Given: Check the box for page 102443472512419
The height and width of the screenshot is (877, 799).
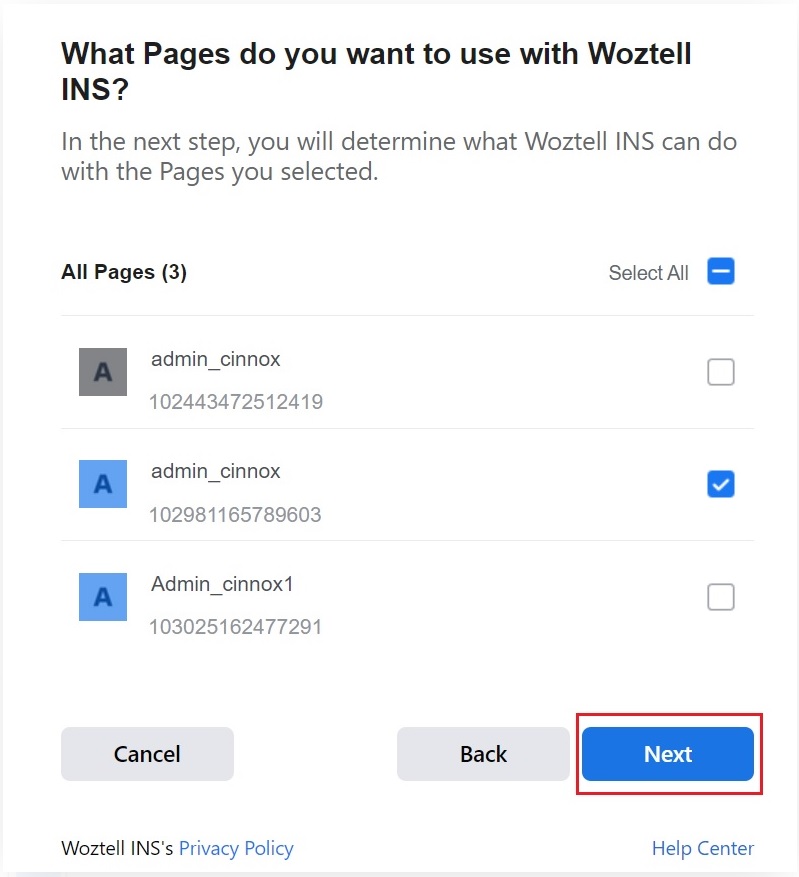Looking at the screenshot, I should [721, 372].
